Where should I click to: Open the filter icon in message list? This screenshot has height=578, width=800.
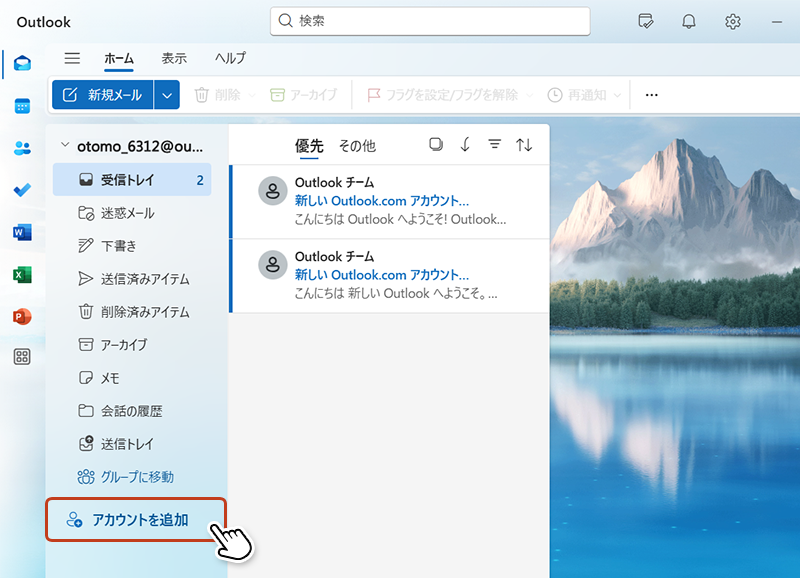(494, 144)
